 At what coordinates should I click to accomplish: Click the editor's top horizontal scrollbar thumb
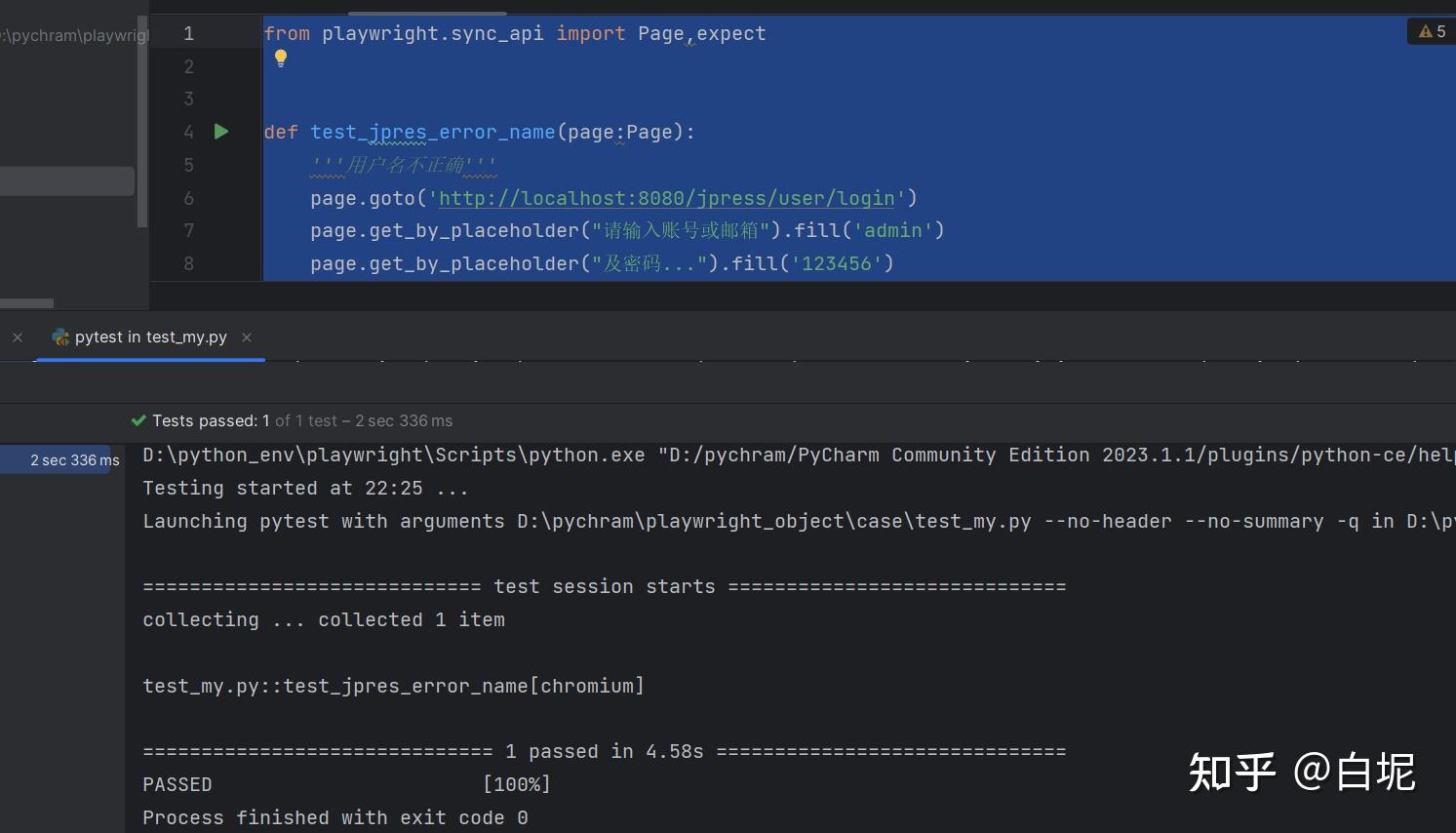pyautogui.click(x=427, y=14)
